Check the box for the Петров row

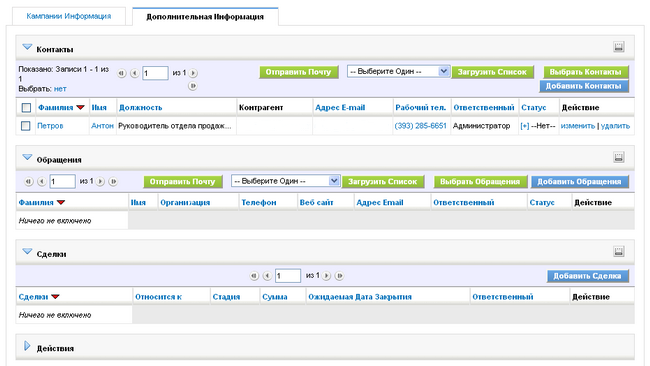click(26, 126)
